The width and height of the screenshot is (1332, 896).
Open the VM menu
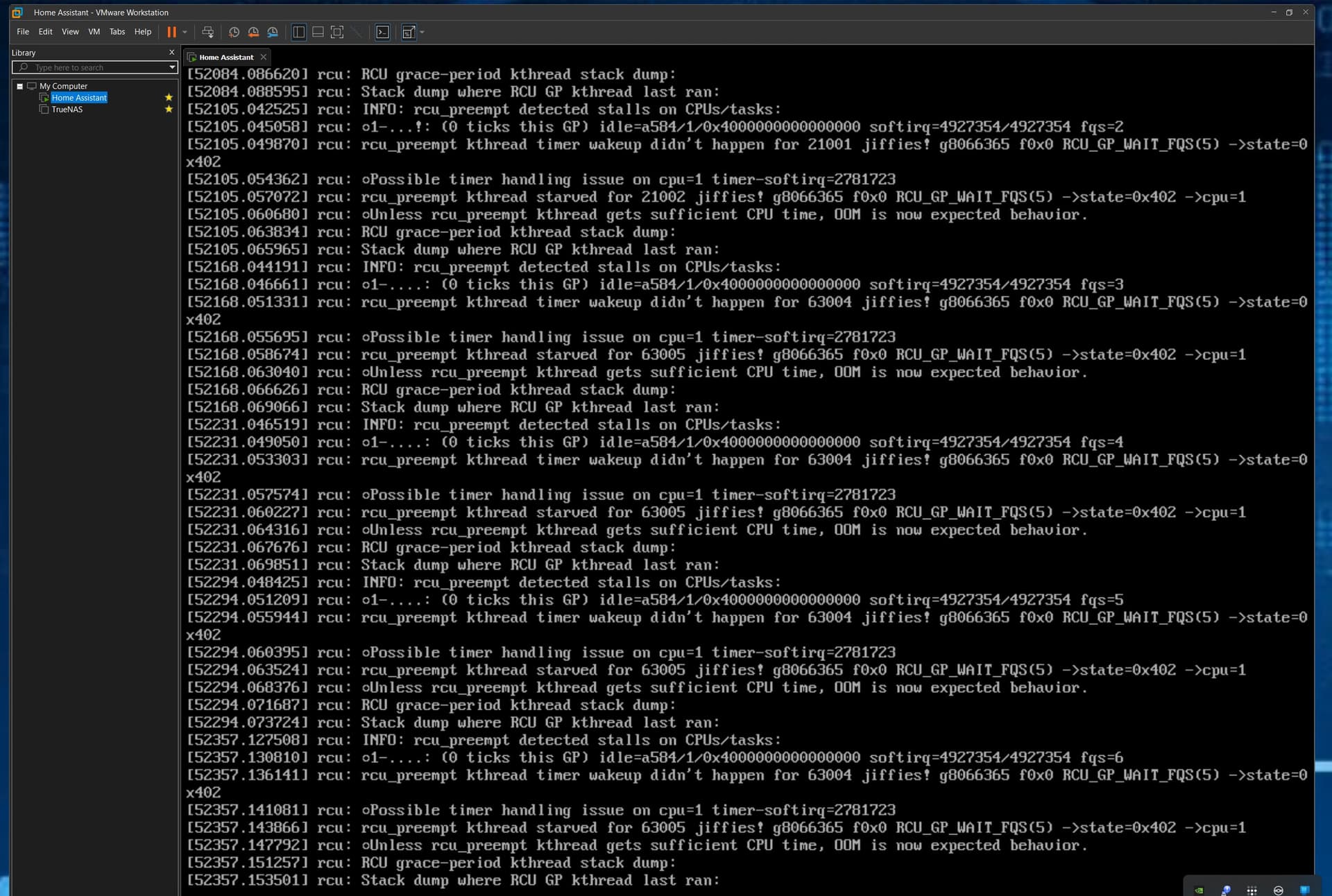click(x=94, y=32)
